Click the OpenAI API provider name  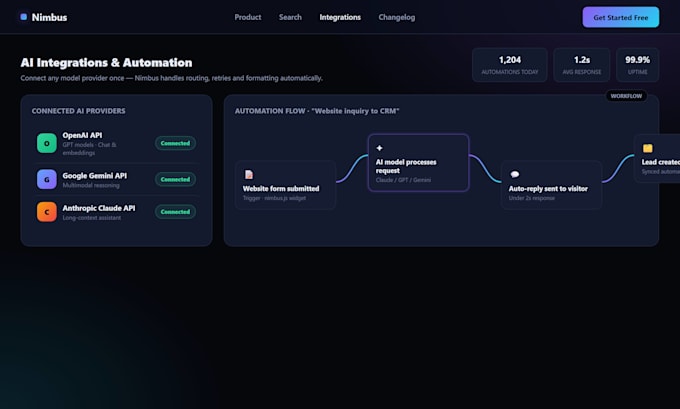click(82, 135)
